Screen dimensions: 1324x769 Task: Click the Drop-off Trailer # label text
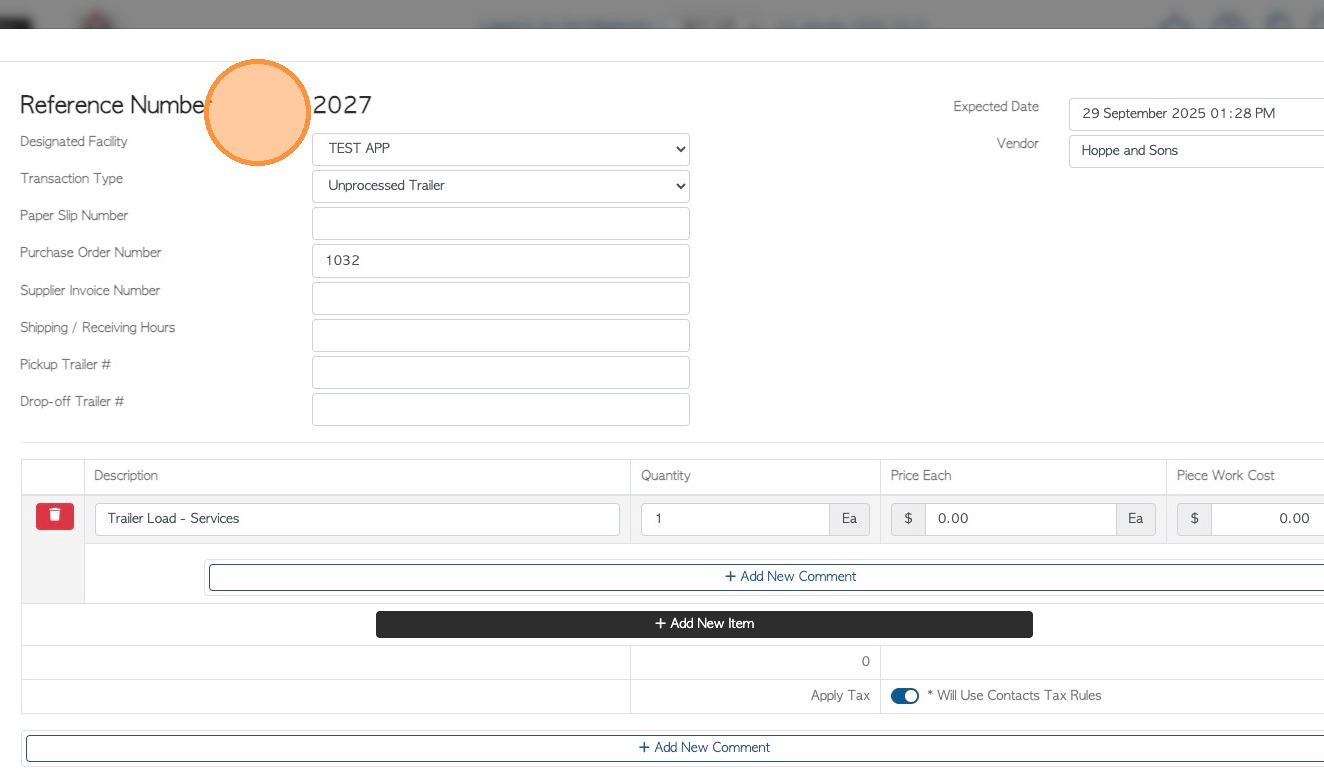(72, 402)
